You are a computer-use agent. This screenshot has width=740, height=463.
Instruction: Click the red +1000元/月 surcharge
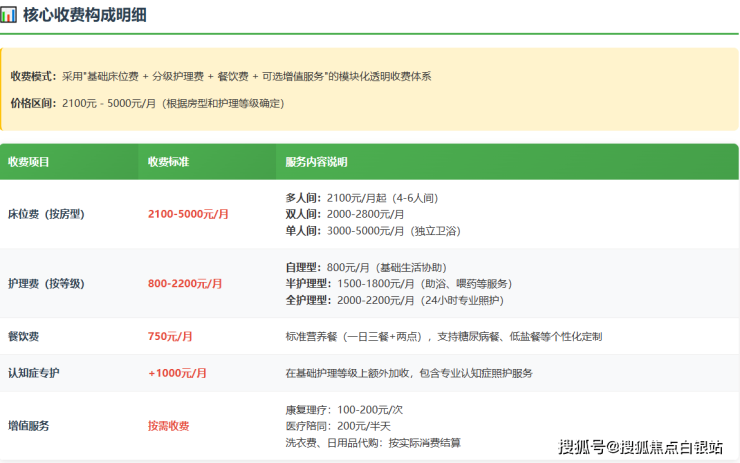177,373
